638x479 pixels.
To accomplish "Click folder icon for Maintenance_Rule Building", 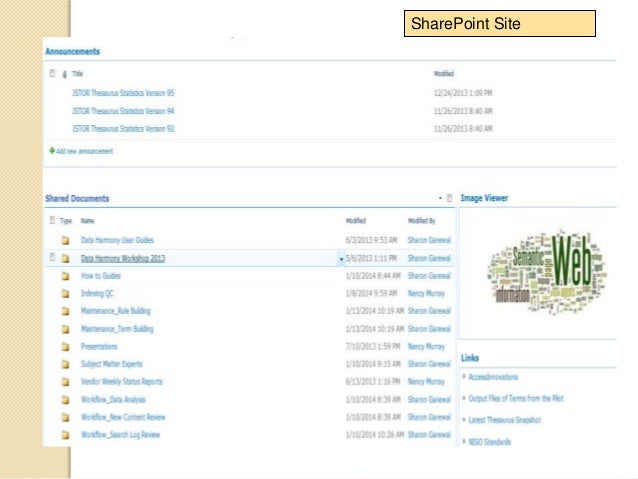I will point(66,311).
